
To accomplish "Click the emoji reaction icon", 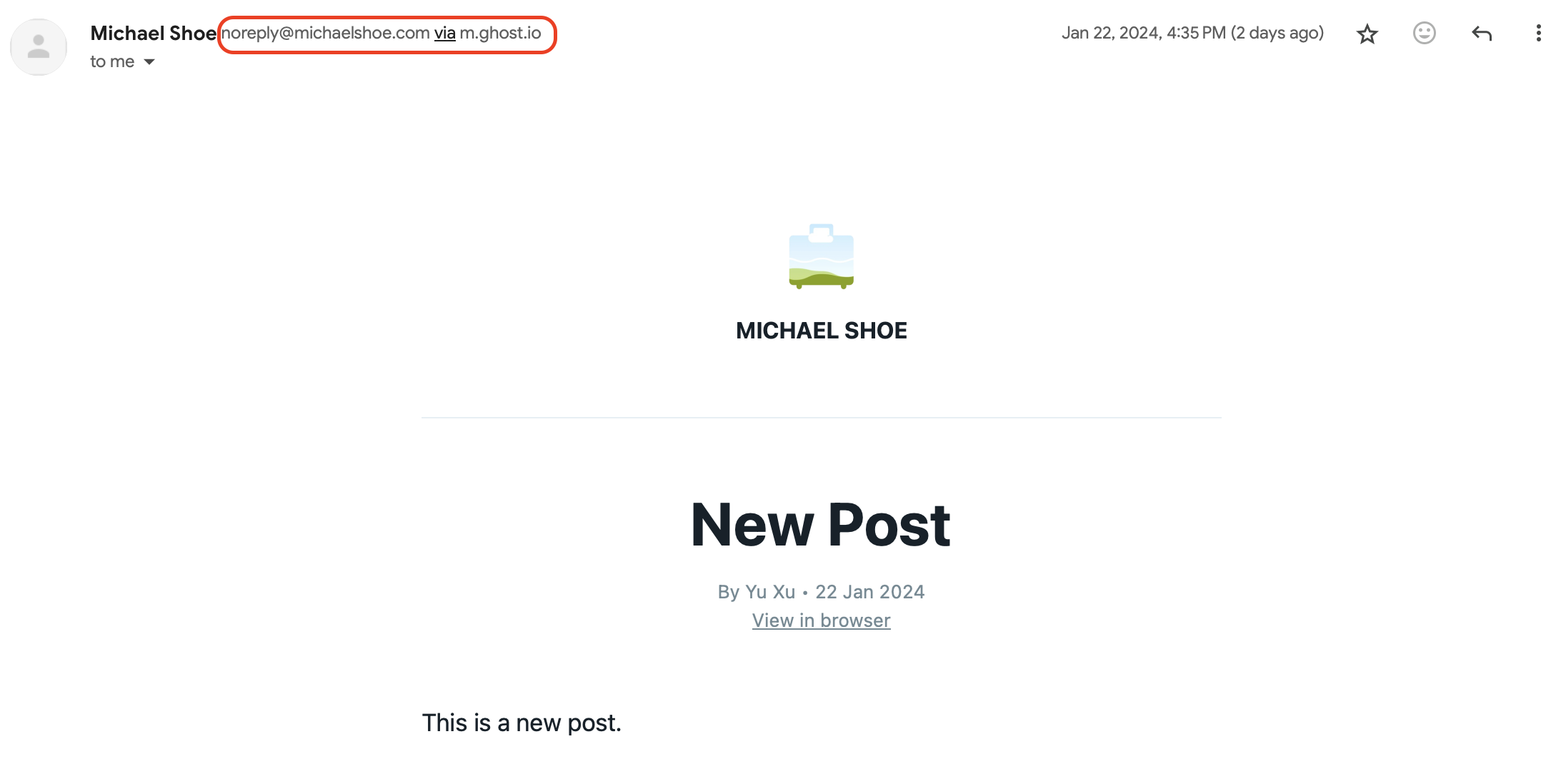I will 1423,32.
